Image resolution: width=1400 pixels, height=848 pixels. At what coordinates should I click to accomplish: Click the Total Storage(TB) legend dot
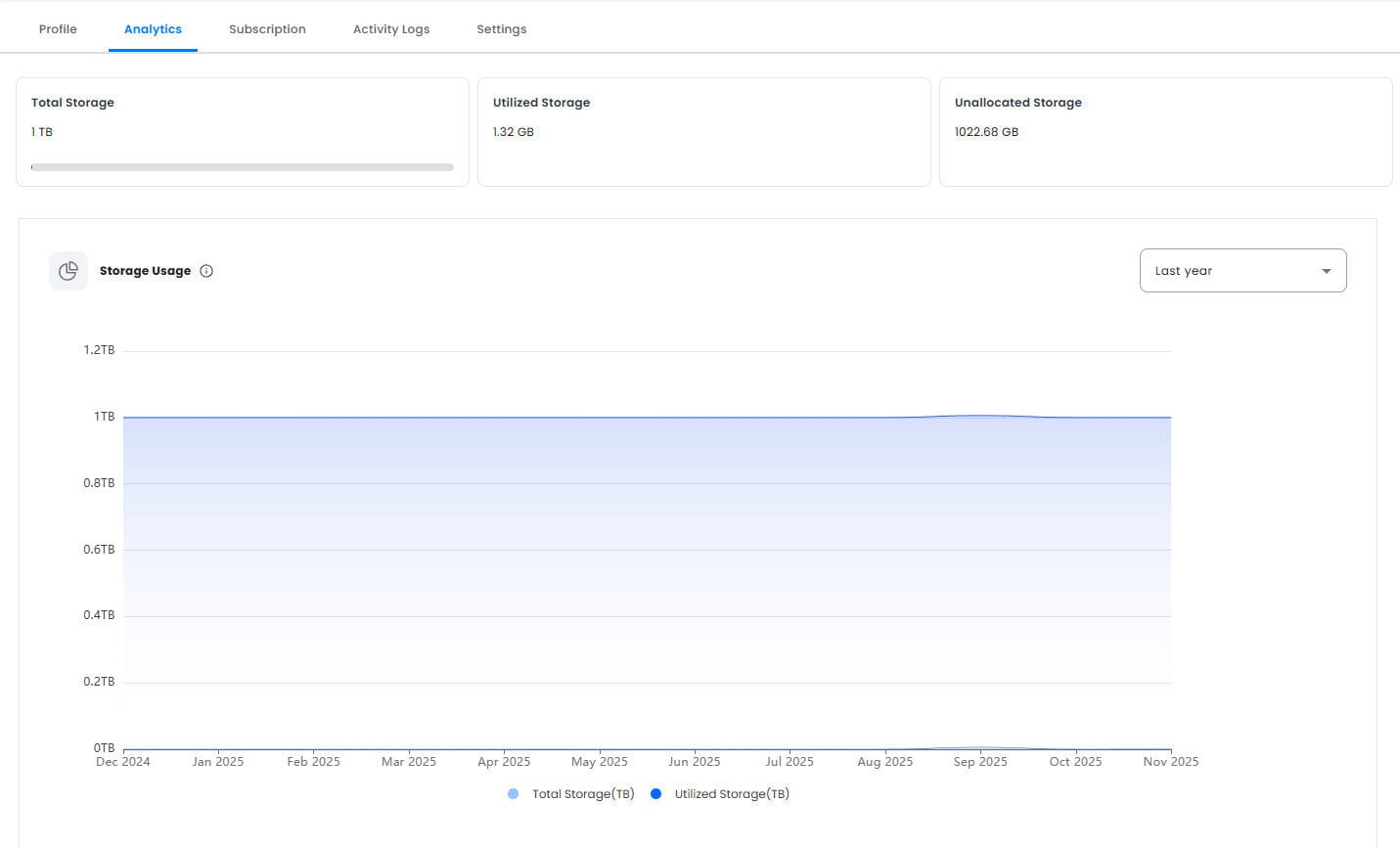[513, 793]
